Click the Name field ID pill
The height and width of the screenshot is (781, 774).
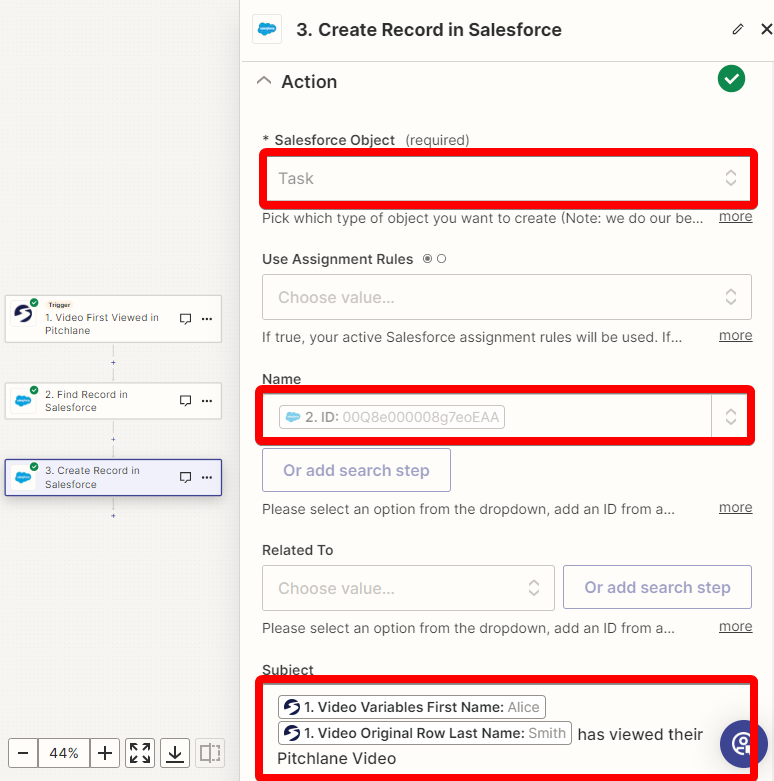point(391,417)
